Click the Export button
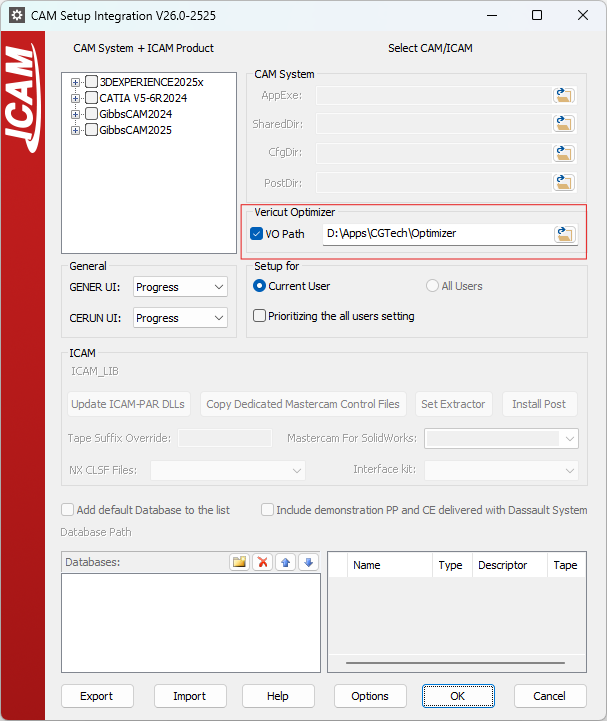Image resolution: width=607 pixels, height=721 pixels. click(97, 696)
